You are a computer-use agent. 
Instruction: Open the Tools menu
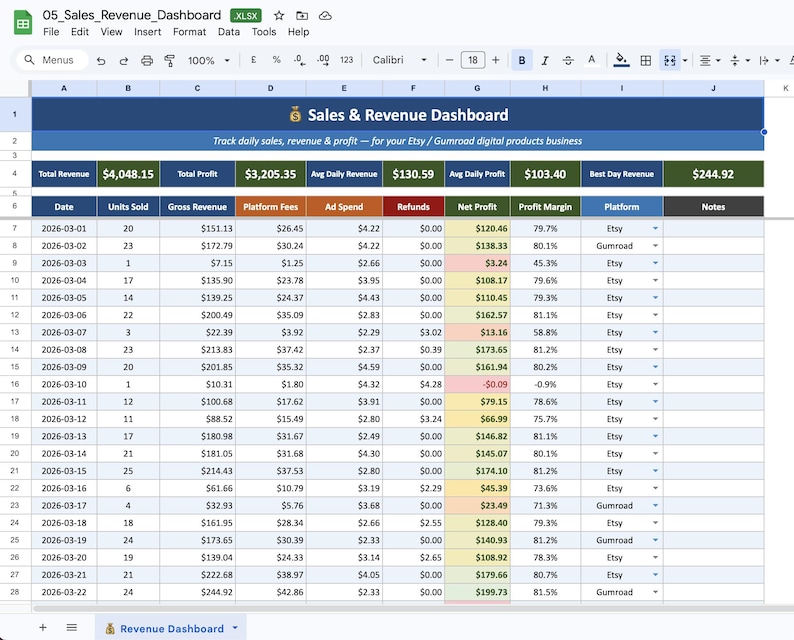[x=264, y=32]
